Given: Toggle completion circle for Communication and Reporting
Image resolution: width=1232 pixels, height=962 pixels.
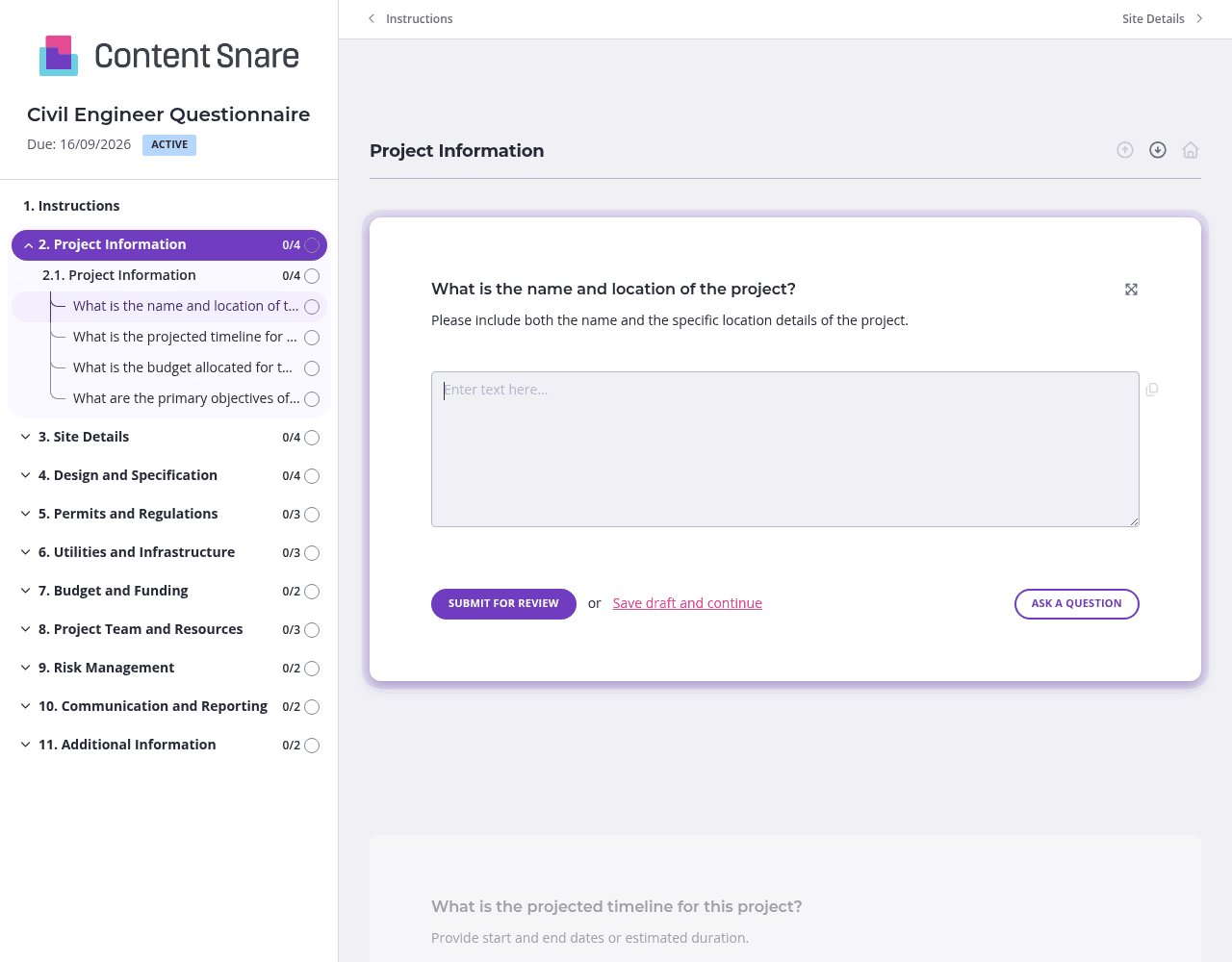Looking at the screenshot, I should coord(312,707).
